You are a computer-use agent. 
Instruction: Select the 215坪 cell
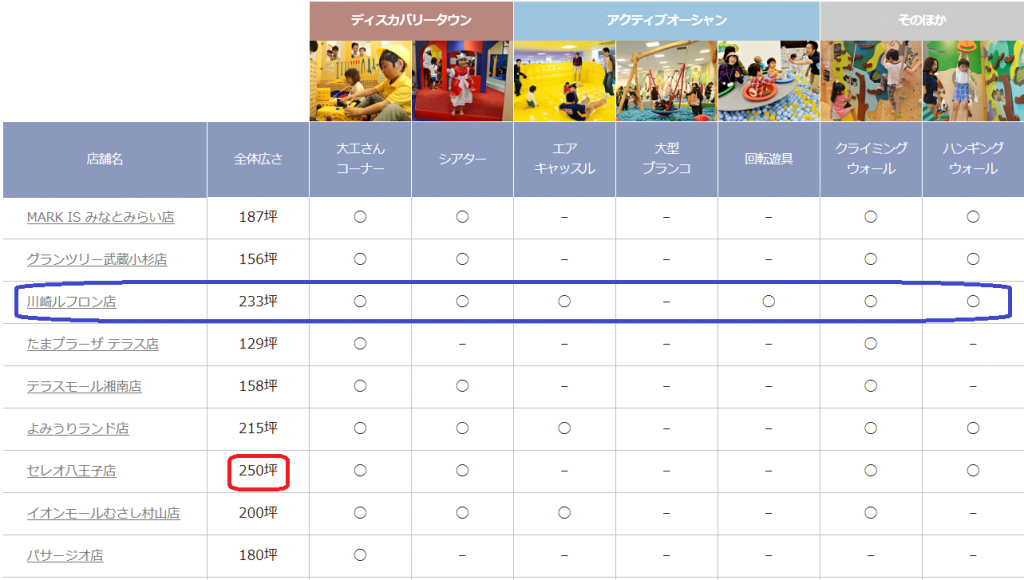pyautogui.click(x=258, y=428)
